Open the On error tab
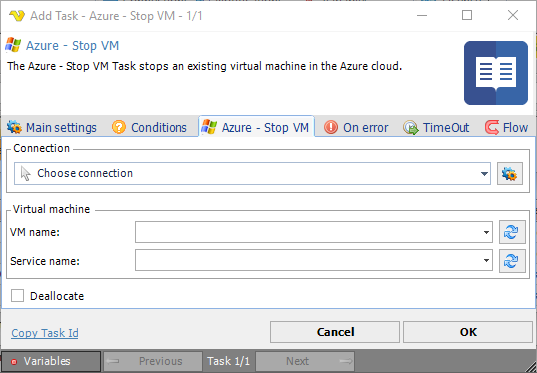The image size is (537, 373). click(x=356, y=127)
